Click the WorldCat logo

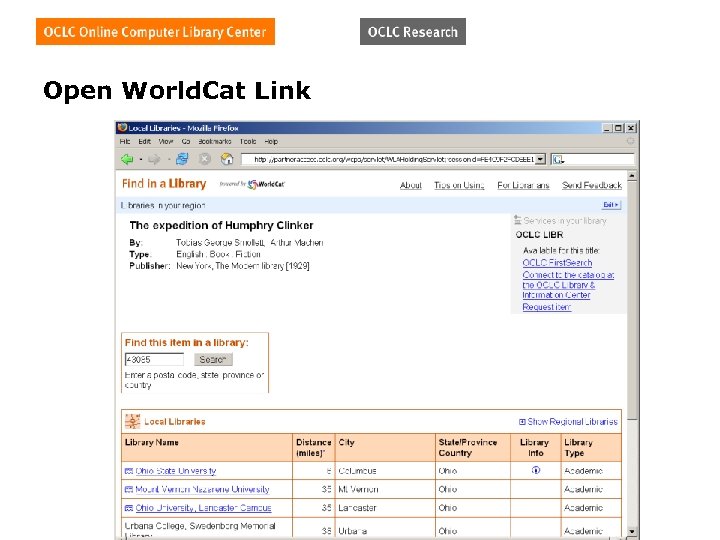tap(266, 185)
